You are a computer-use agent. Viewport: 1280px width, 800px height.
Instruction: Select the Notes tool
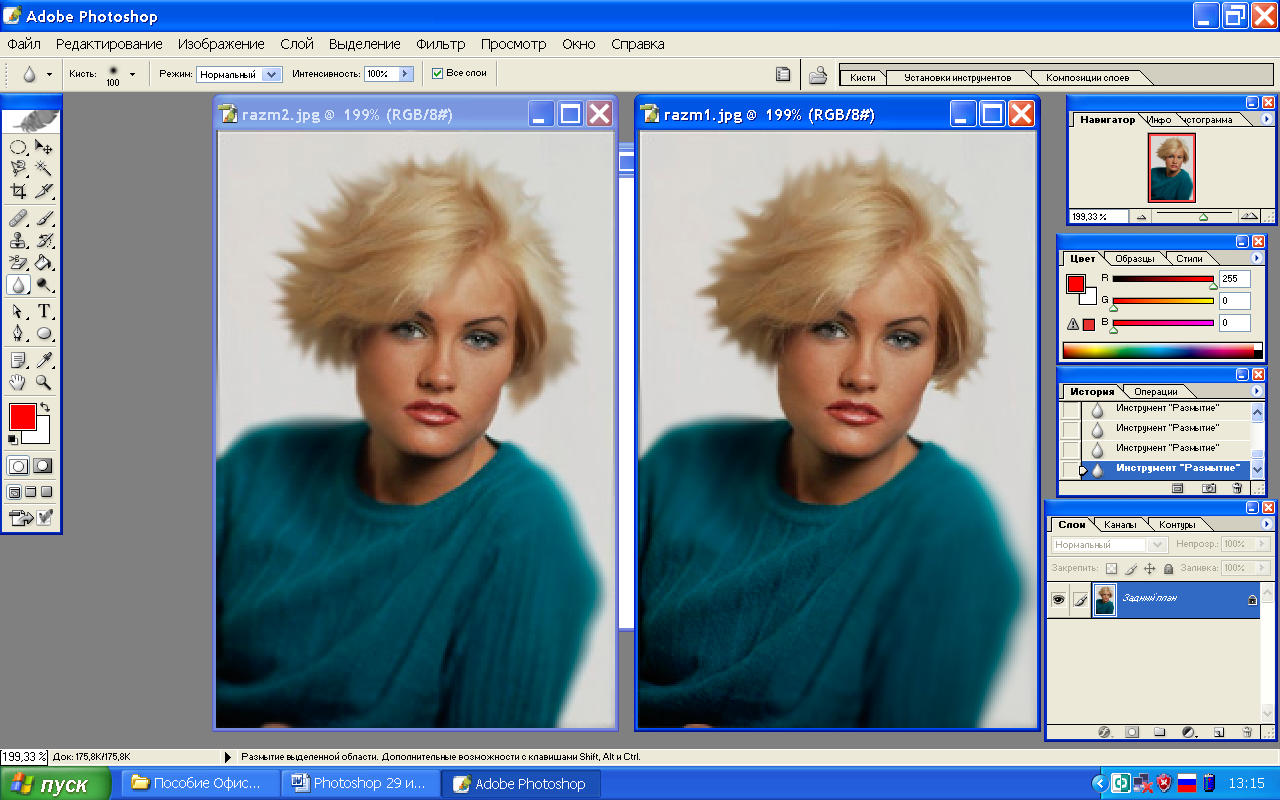[x=18, y=360]
